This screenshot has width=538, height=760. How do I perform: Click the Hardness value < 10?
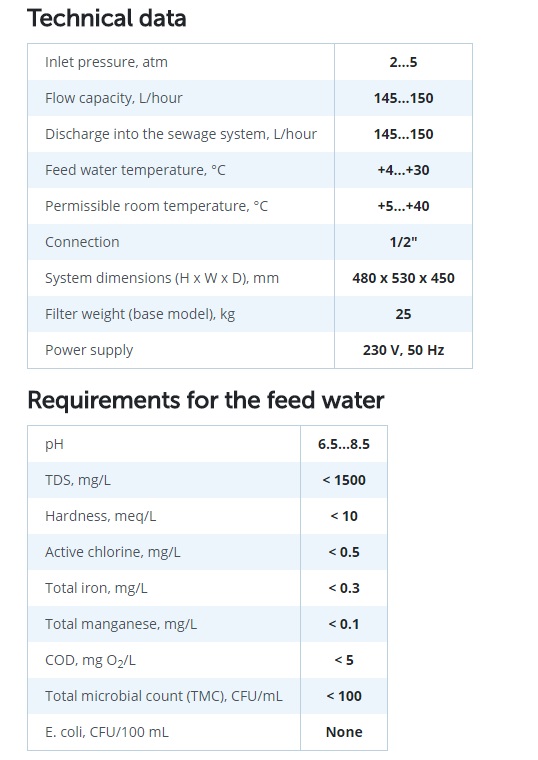click(x=344, y=516)
